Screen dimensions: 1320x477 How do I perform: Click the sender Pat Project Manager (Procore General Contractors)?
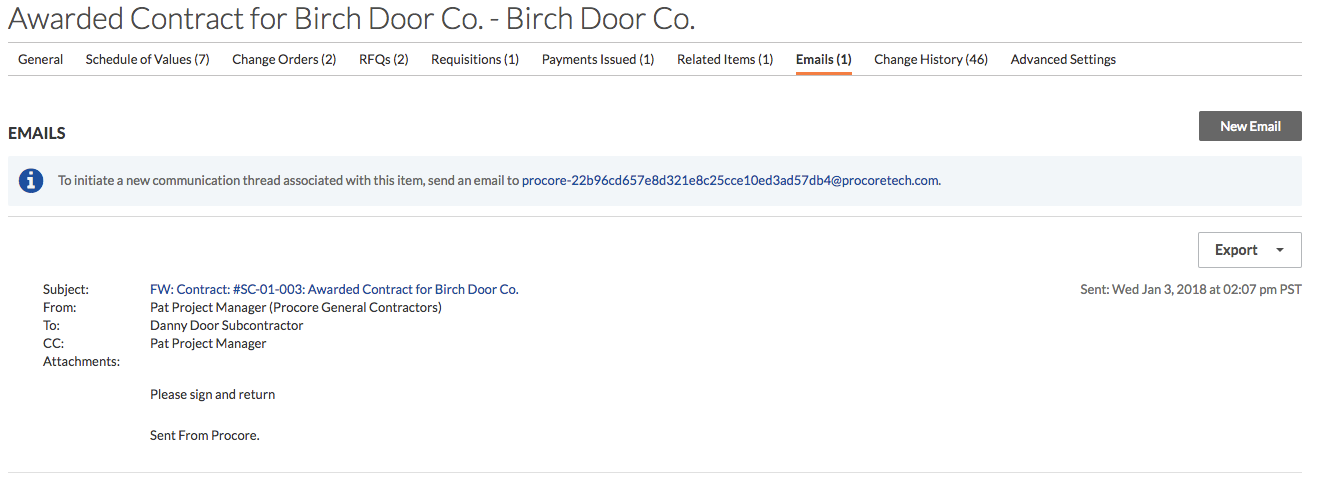[296, 307]
